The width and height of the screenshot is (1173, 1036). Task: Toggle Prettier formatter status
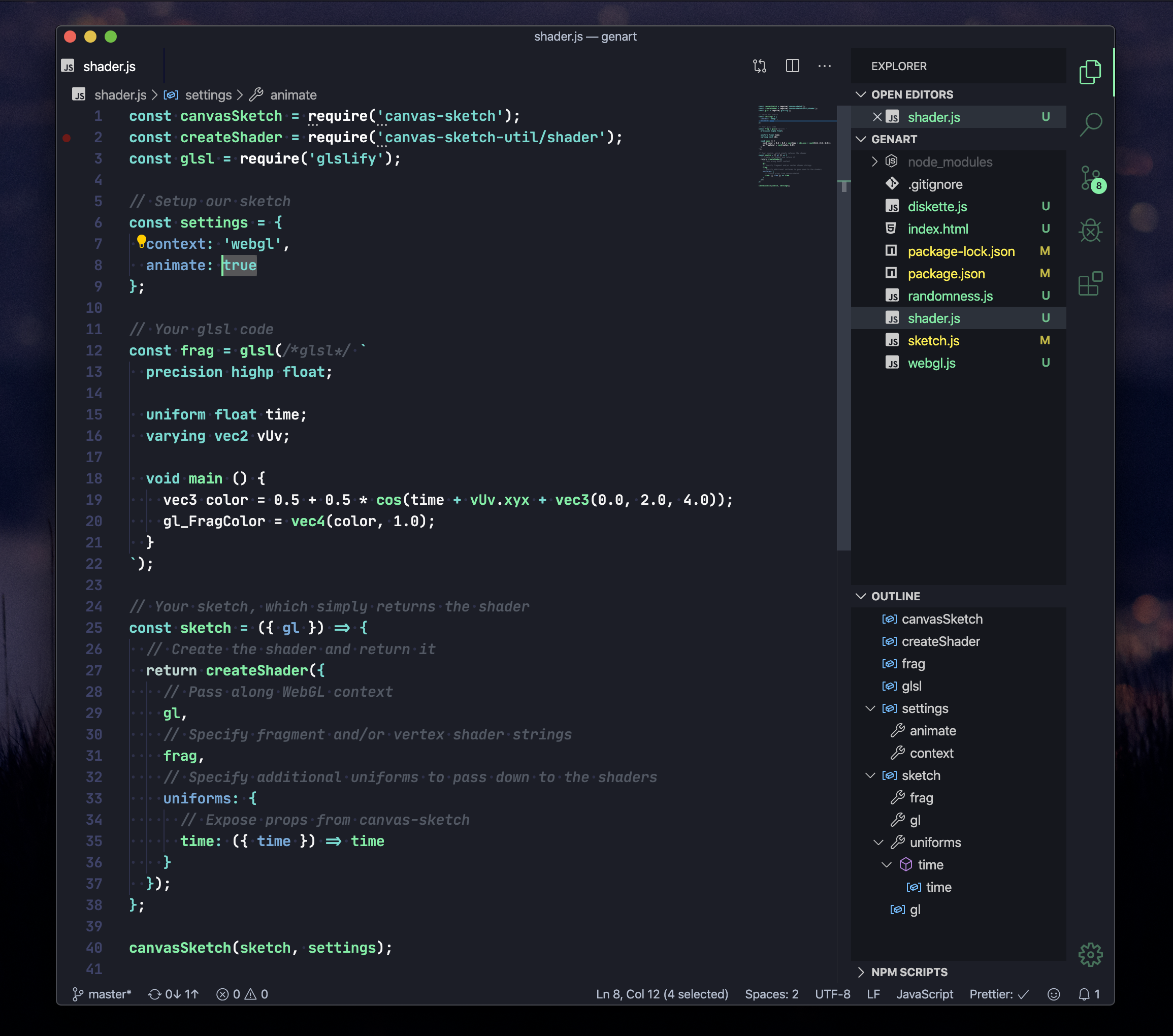tap(998, 994)
